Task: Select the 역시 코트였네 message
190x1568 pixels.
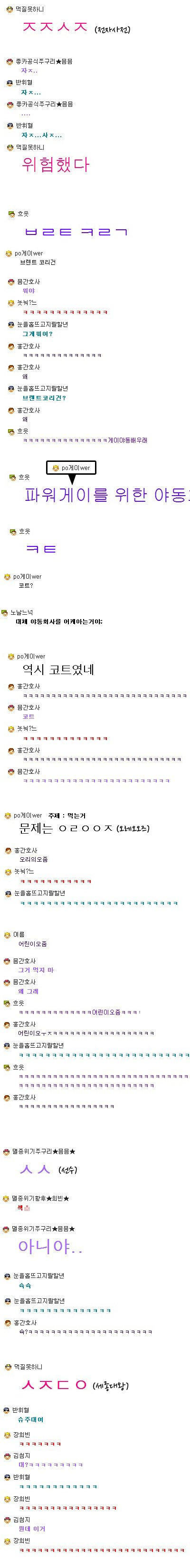Action: (x=58, y=670)
